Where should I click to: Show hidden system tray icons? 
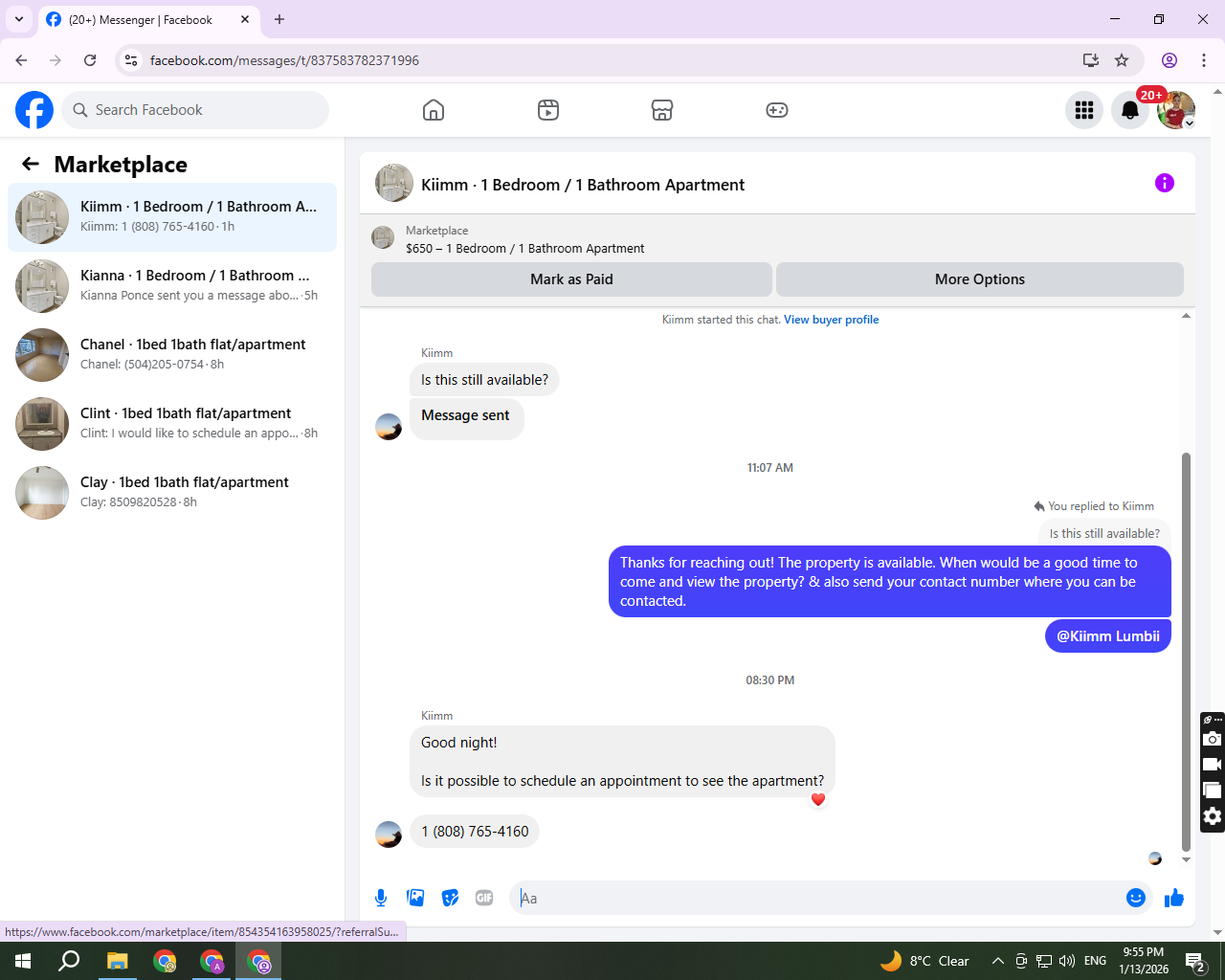(997, 961)
